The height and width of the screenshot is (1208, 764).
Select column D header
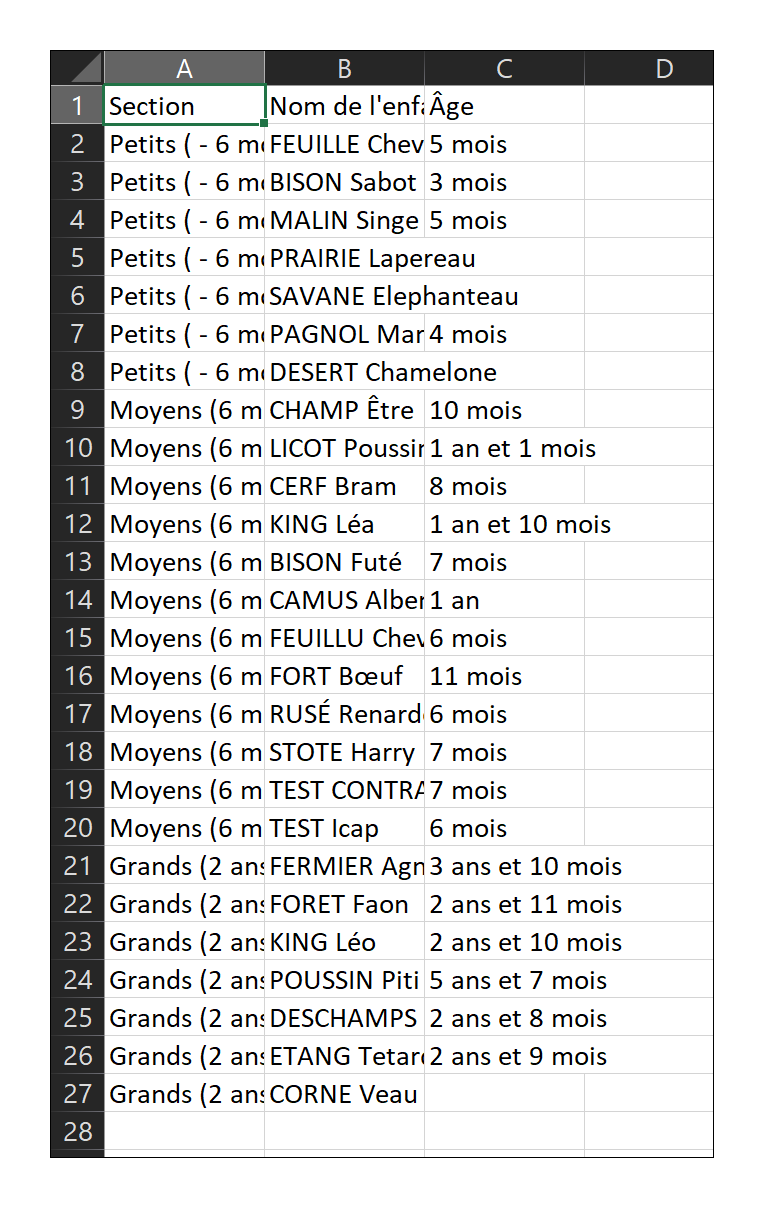click(x=649, y=68)
